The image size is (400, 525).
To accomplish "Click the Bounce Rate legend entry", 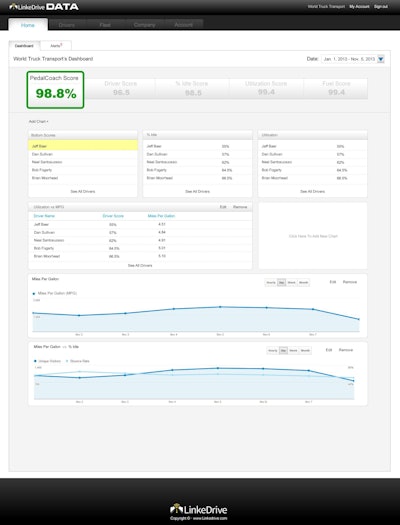I will click(x=77, y=361).
